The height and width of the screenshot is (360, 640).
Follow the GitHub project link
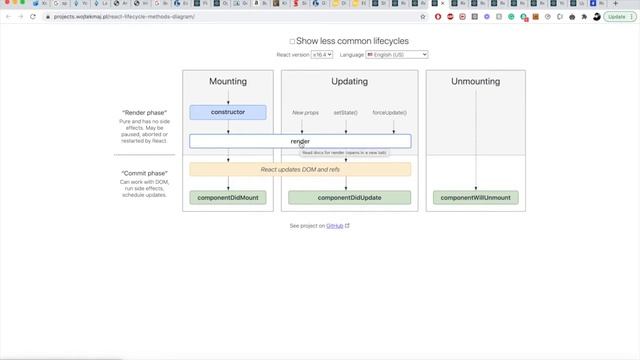coord(335,226)
